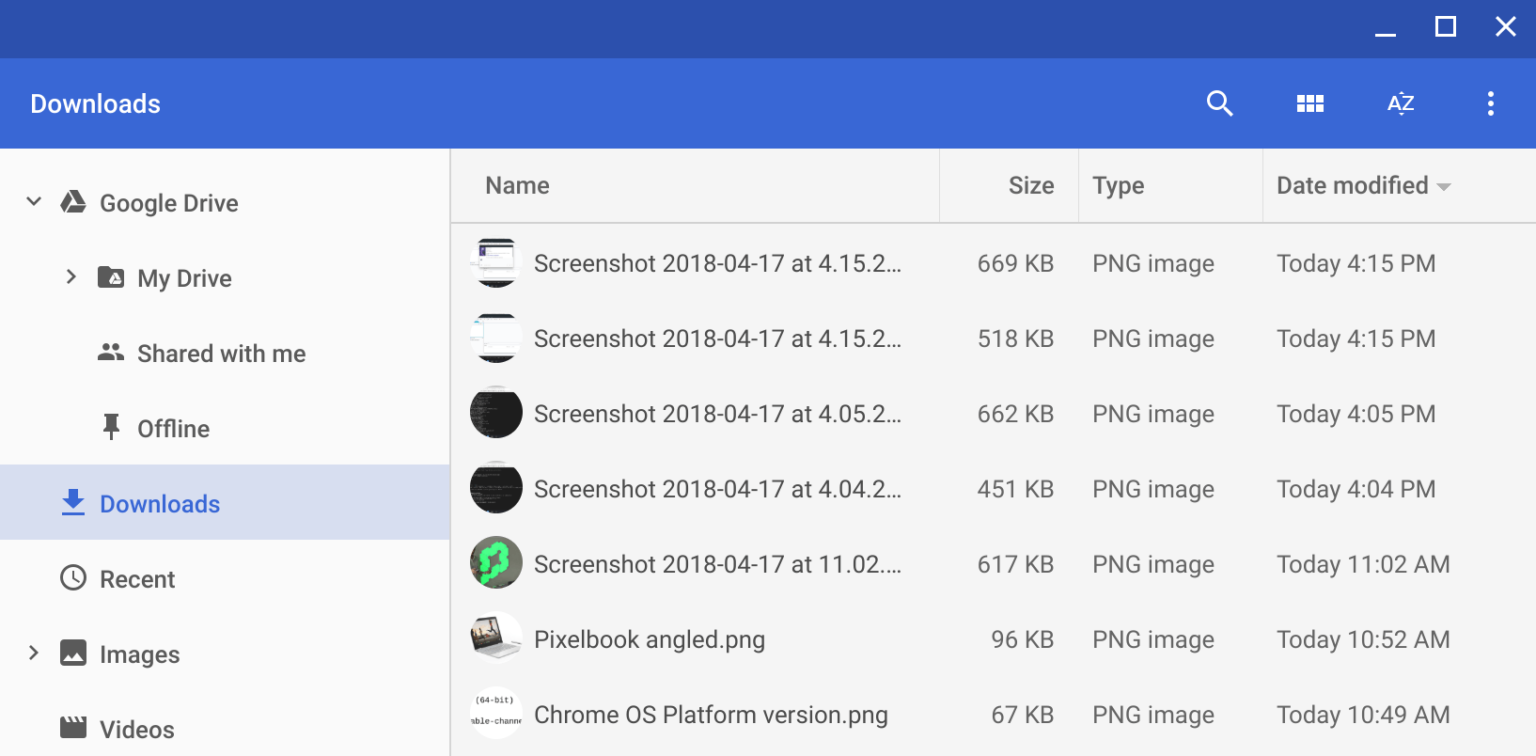This screenshot has height=756, width=1536.
Task: Select the 518 KB screenshot thumbnail
Action: [x=496, y=338]
